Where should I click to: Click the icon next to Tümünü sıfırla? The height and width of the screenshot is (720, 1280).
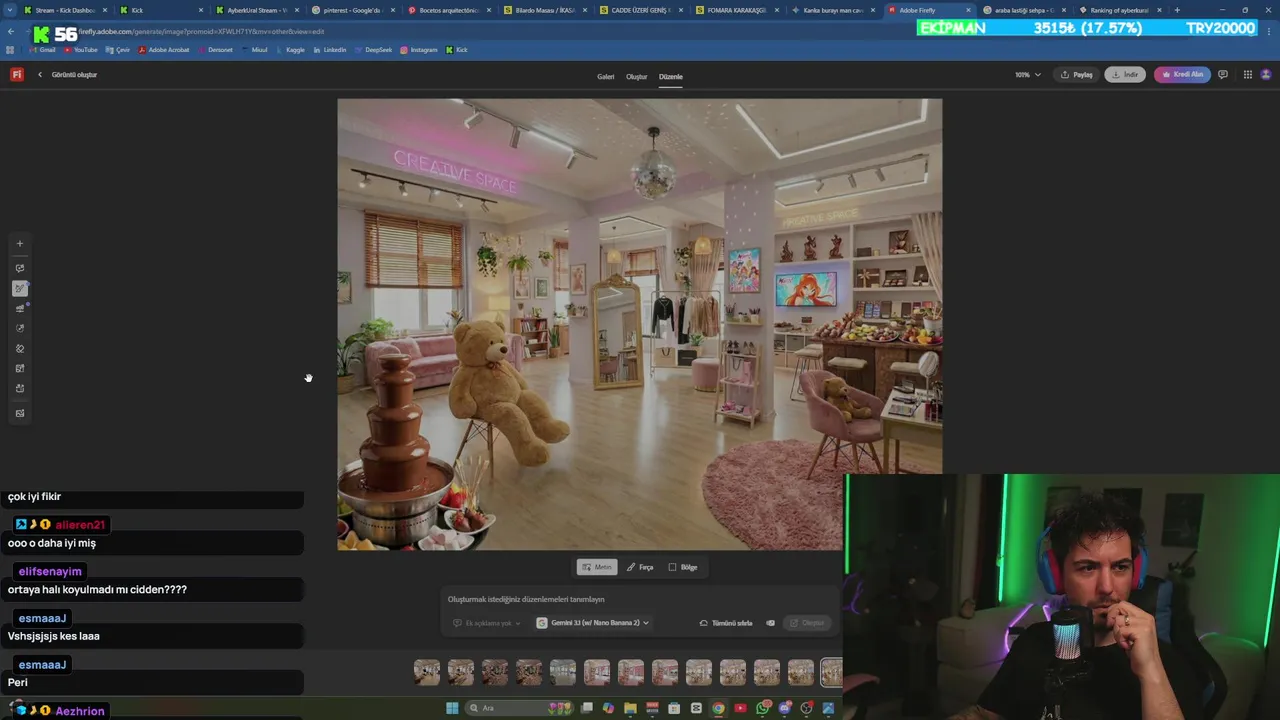coord(770,623)
